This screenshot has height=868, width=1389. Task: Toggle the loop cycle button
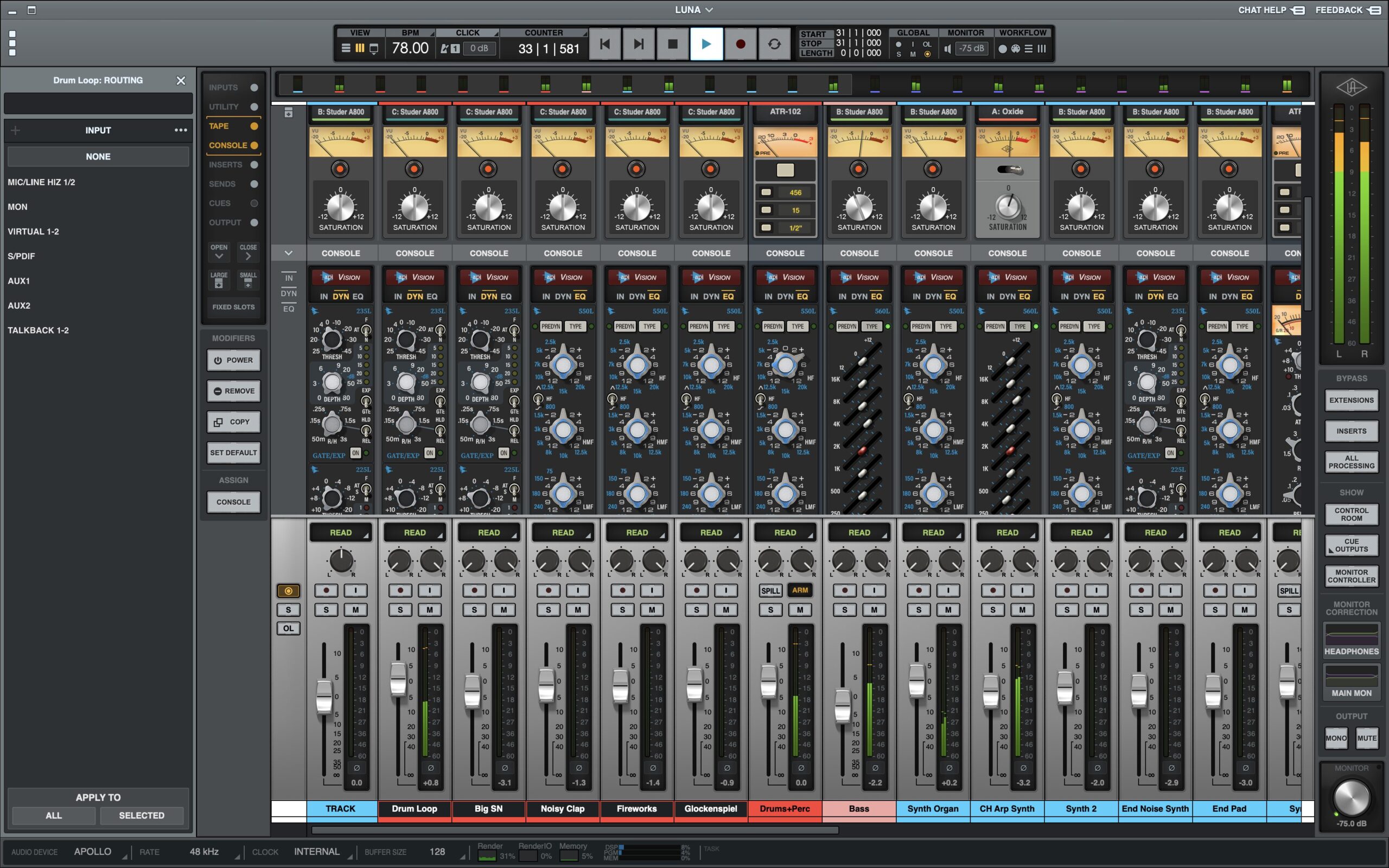774,43
